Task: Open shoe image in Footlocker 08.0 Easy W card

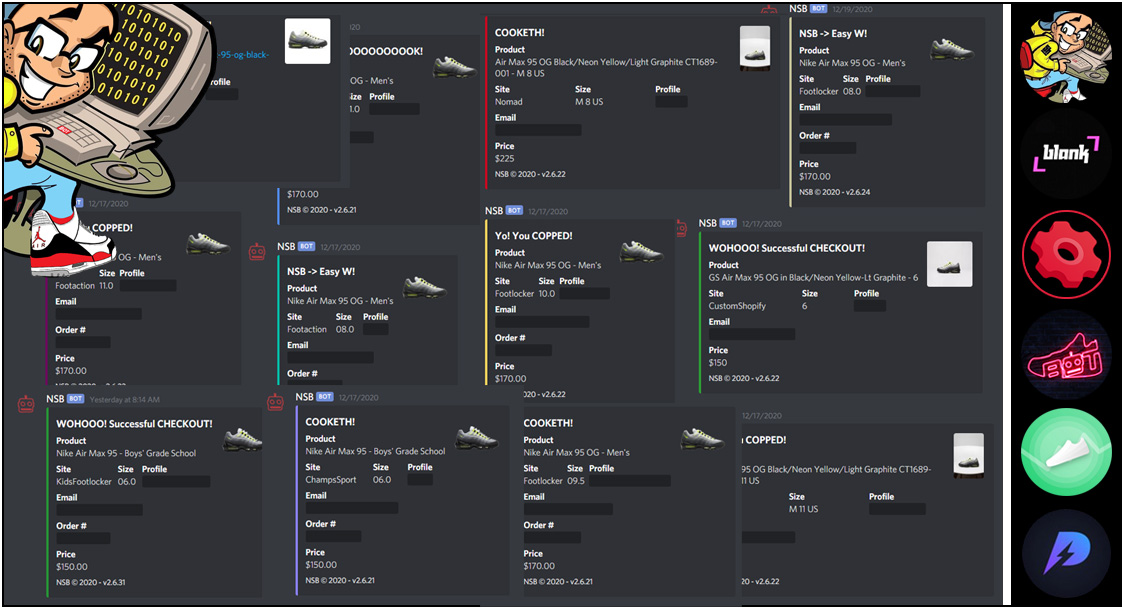Action: (952, 49)
